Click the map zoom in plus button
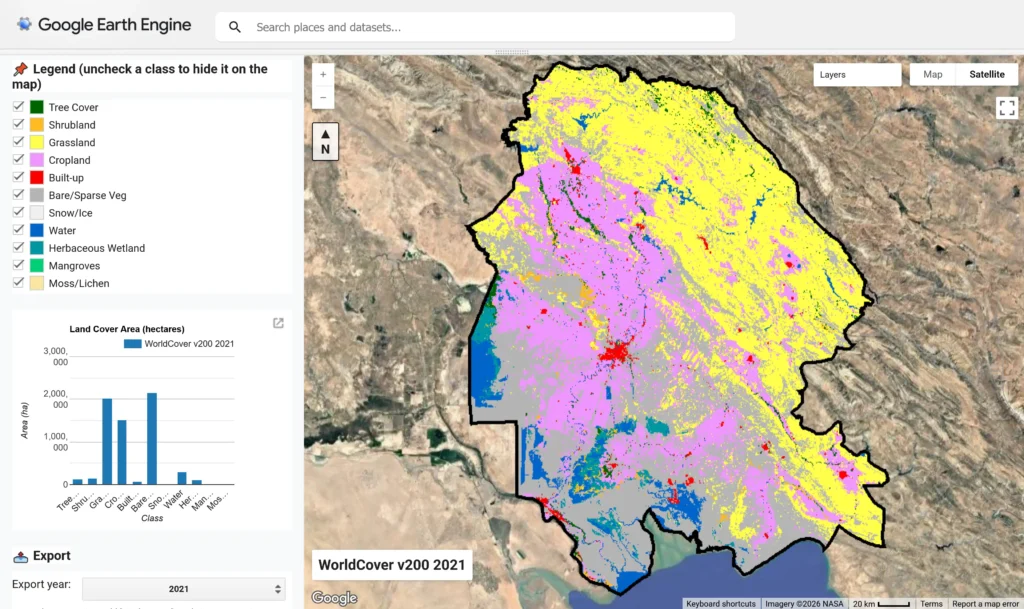 point(323,74)
